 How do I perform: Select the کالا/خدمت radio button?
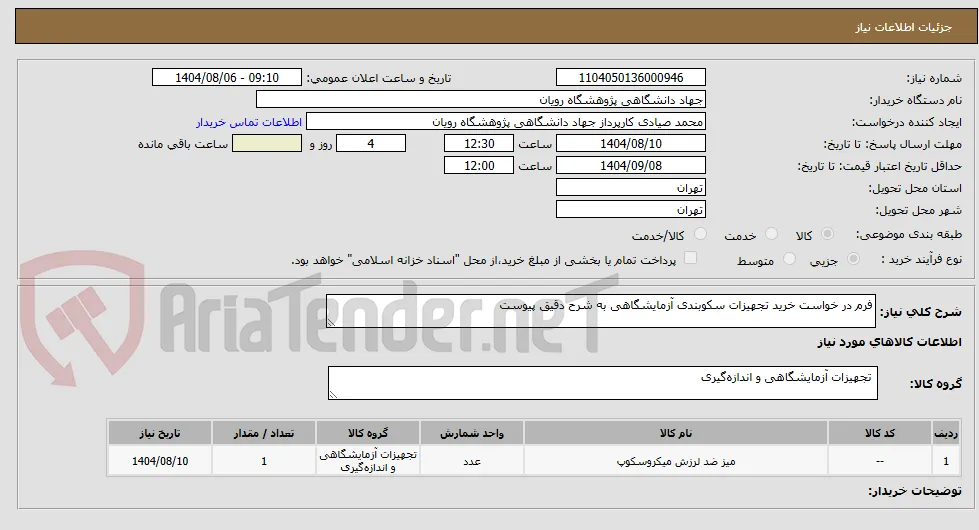(701, 234)
